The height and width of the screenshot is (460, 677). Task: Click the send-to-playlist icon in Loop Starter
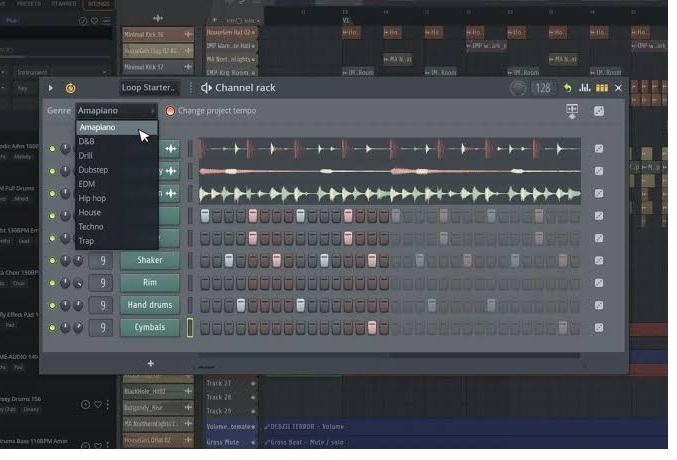[x=572, y=111]
